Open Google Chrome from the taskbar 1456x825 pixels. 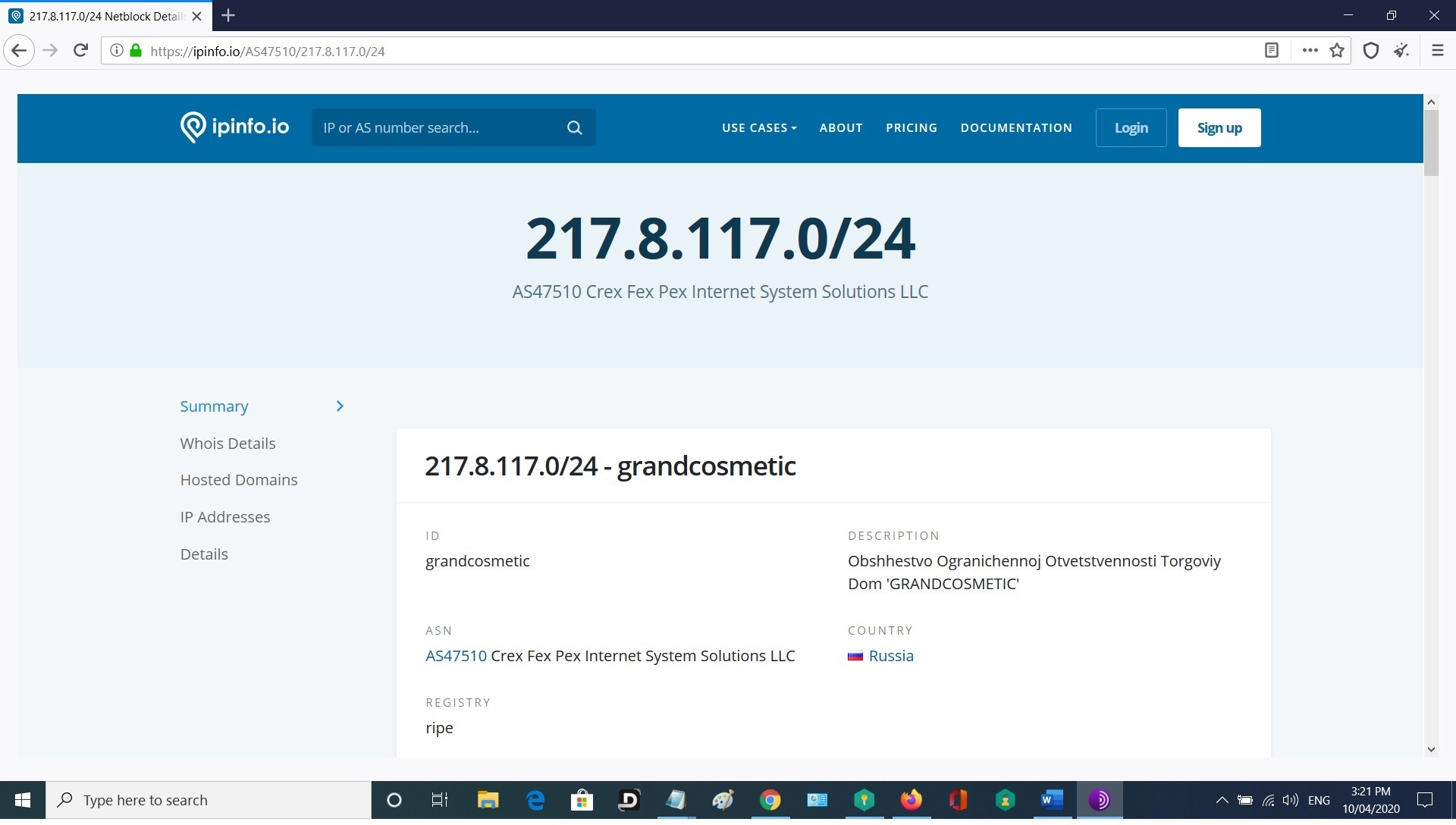click(770, 800)
